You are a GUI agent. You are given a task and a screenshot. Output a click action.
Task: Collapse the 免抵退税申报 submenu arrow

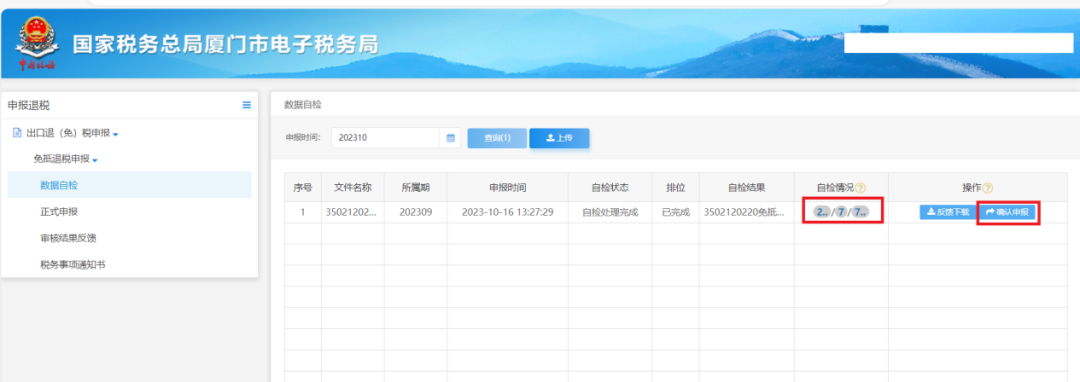(94, 160)
